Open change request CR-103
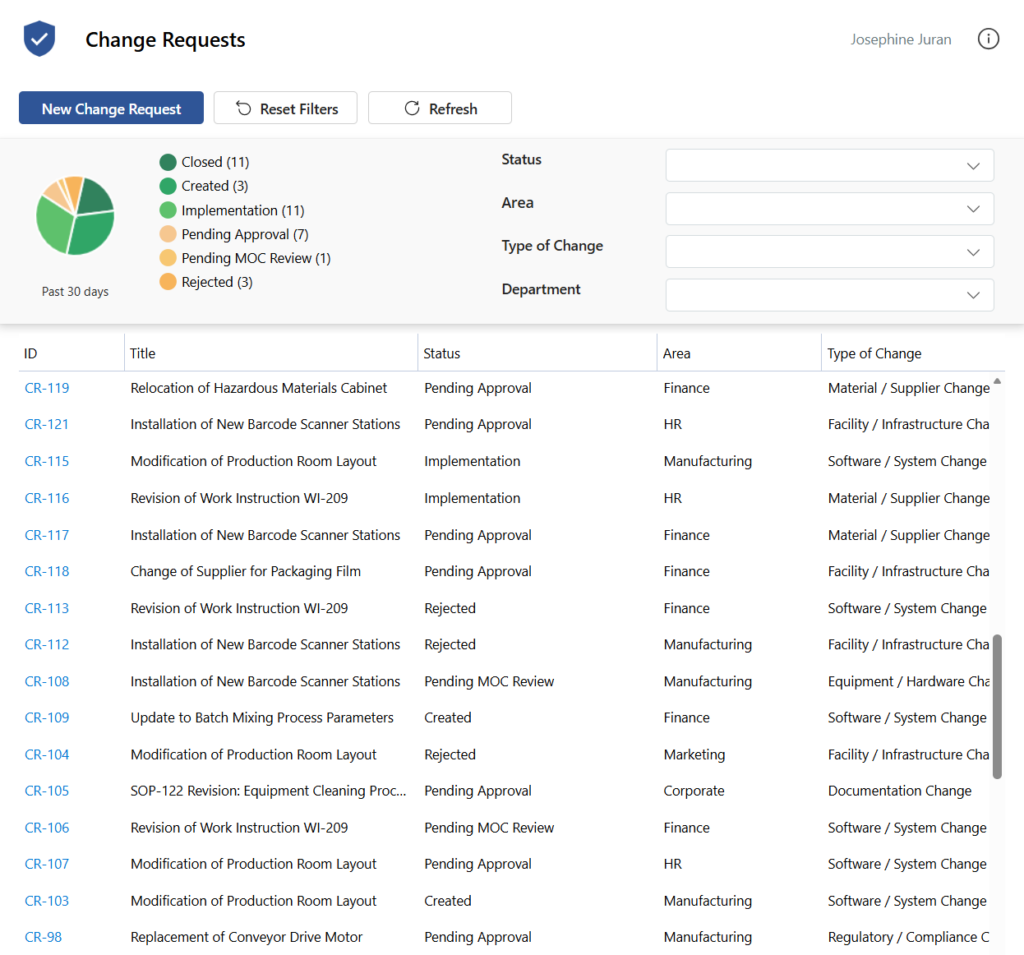The image size is (1024, 955). point(47,901)
